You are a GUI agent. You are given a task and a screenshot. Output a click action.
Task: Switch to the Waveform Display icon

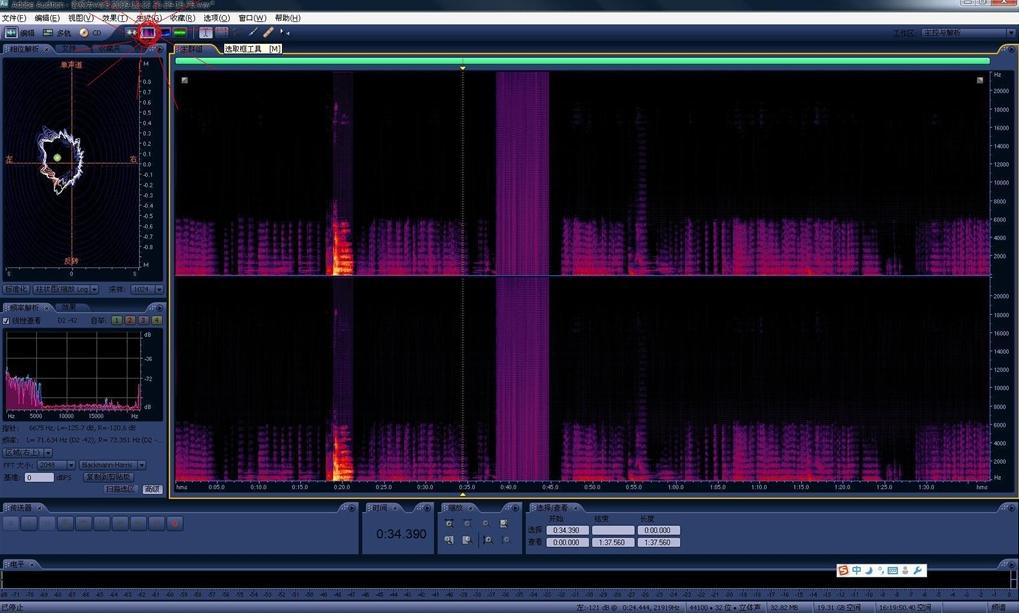132,32
